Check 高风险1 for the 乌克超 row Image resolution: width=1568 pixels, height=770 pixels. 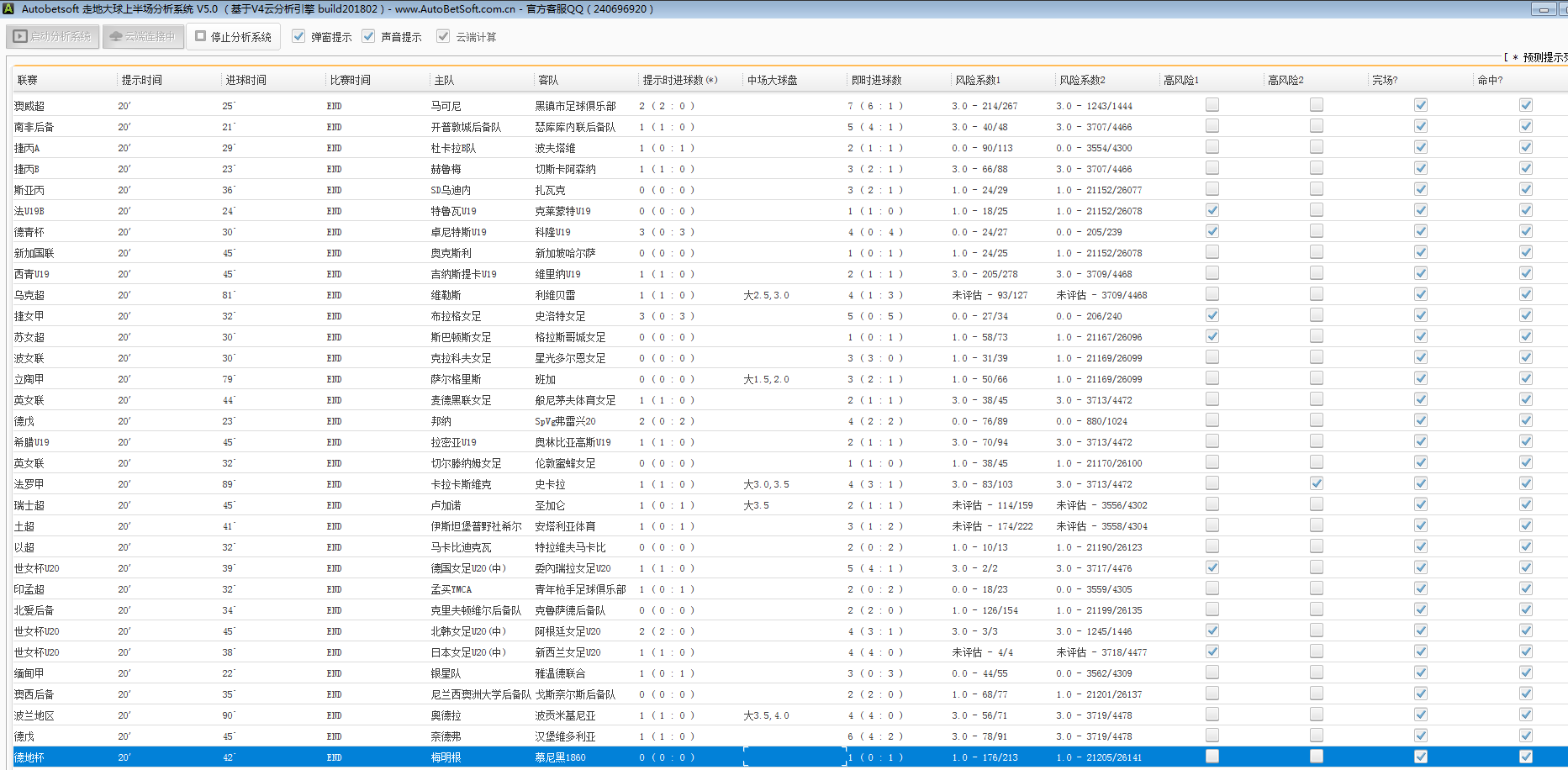(1212, 294)
